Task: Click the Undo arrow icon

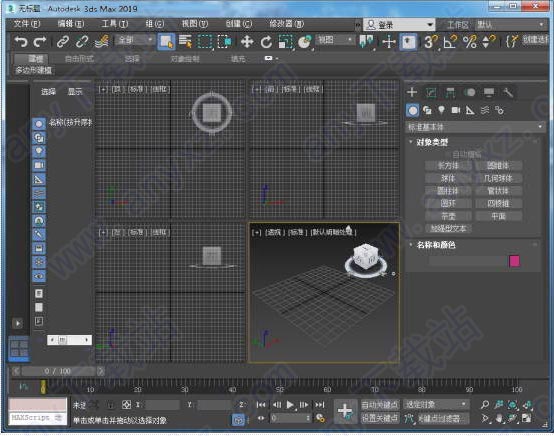Action: tap(21, 42)
